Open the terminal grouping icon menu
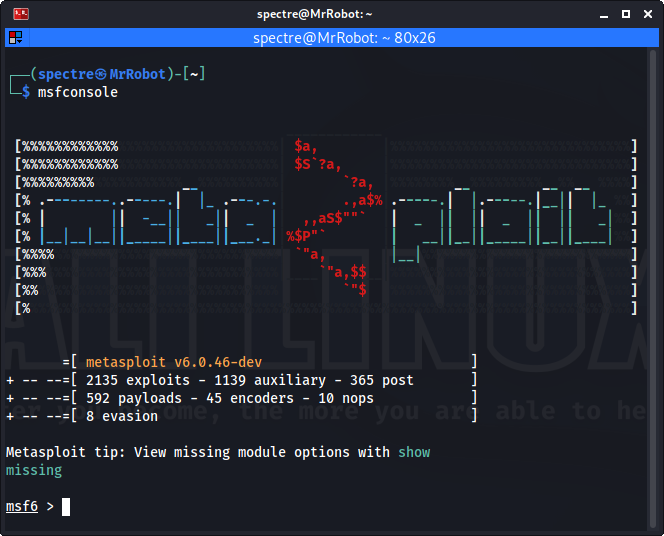The image size is (664, 536). click(x=16, y=38)
